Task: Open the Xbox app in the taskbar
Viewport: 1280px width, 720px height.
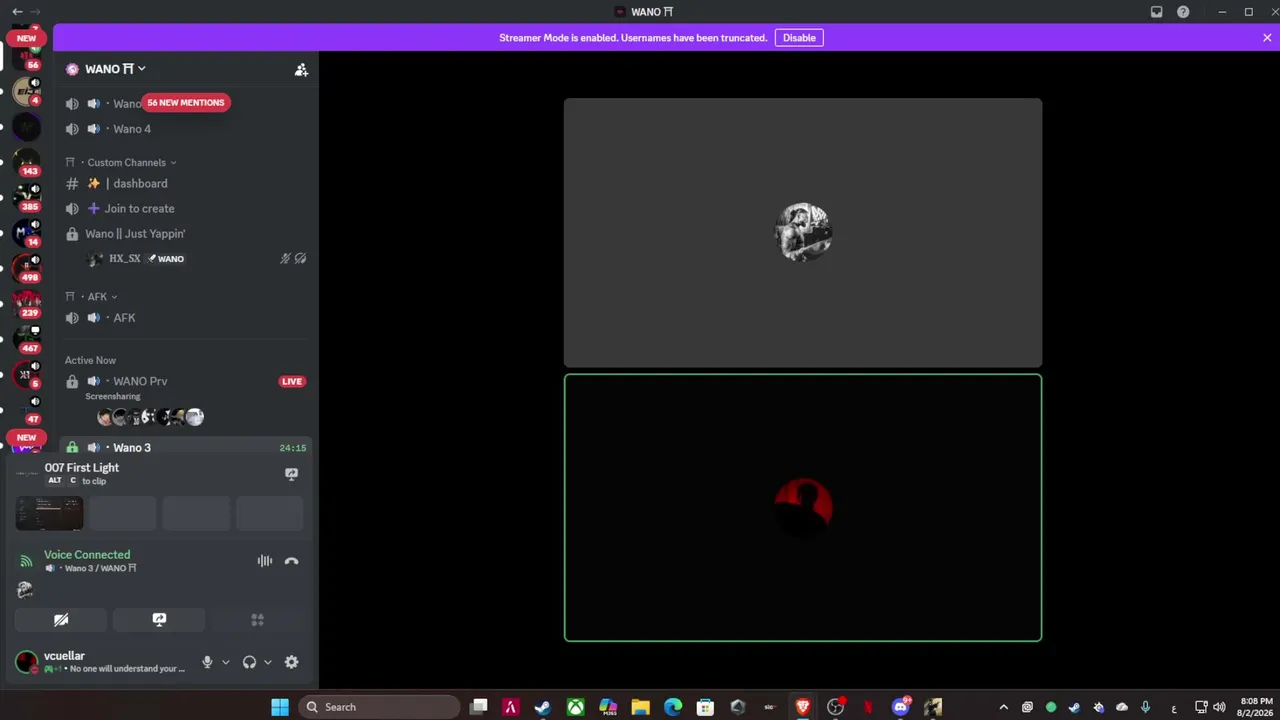Action: (576, 707)
